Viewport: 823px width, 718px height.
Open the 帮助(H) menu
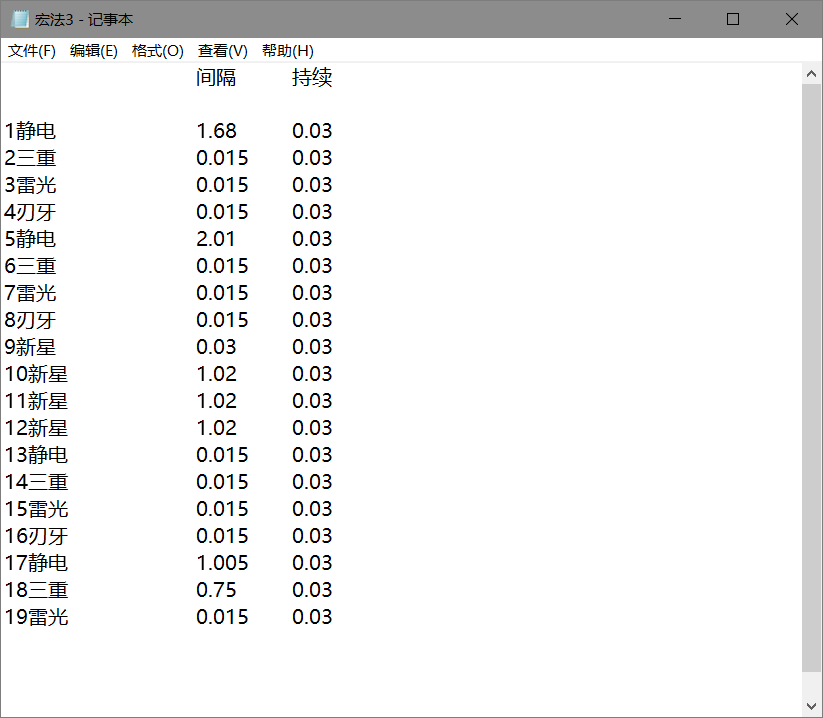pos(288,51)
